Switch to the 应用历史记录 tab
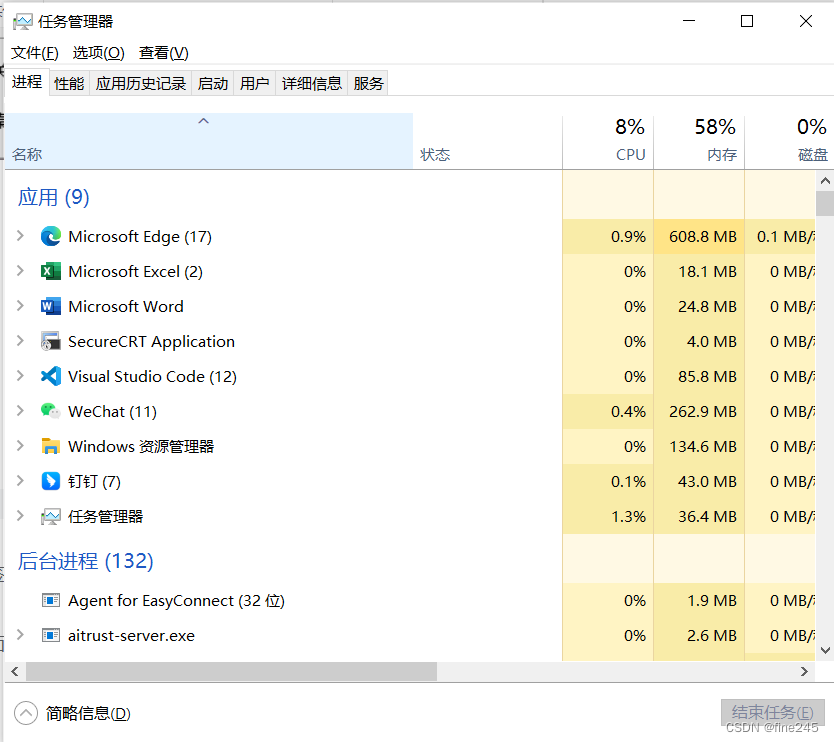This screenshot has width=834, height=742. [140, 84]
